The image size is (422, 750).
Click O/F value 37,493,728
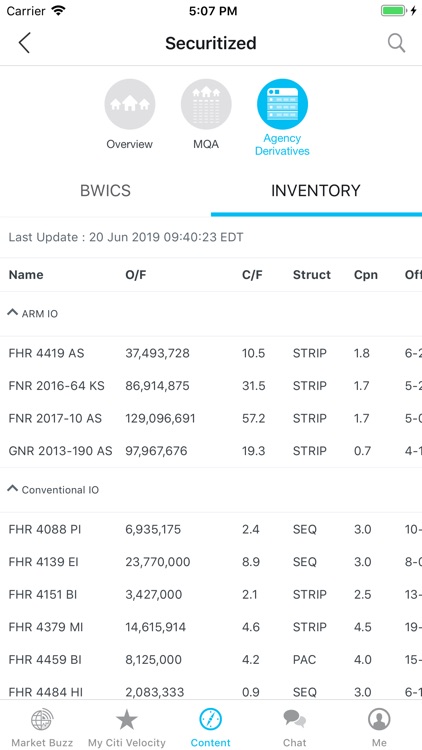click(x=157, y=353)
